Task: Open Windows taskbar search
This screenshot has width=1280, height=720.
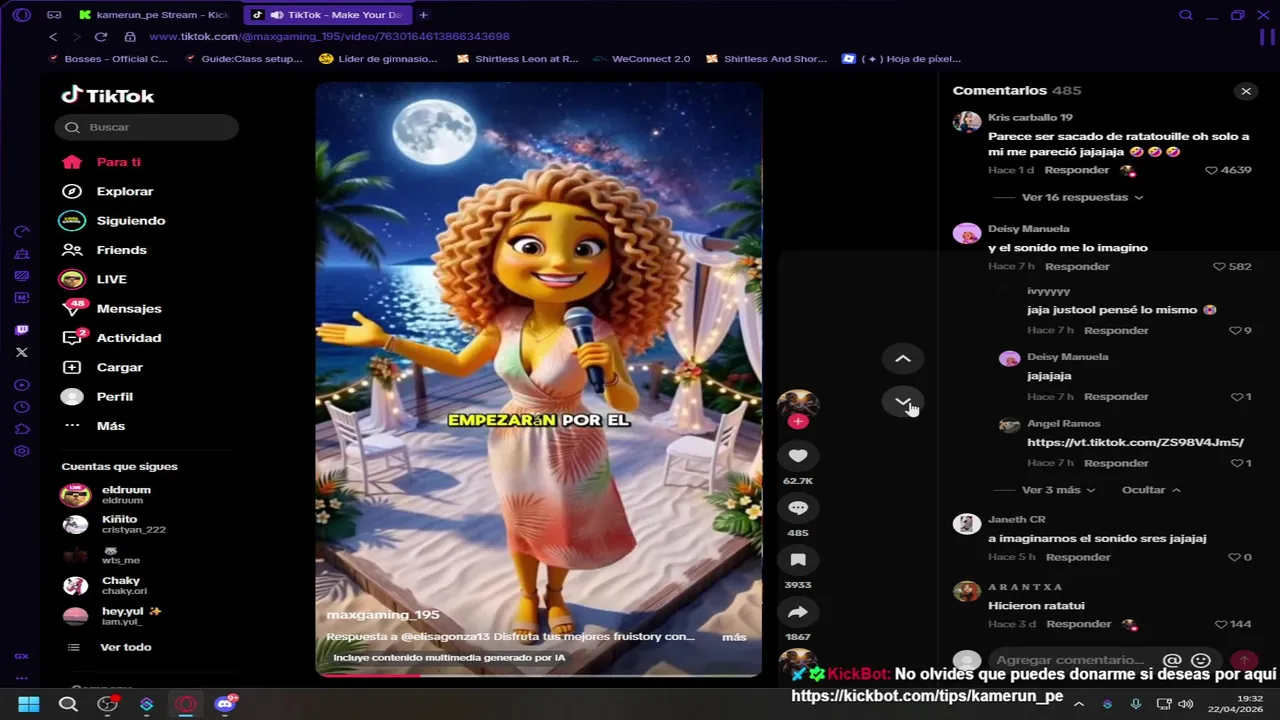Action: coord(68,704)
